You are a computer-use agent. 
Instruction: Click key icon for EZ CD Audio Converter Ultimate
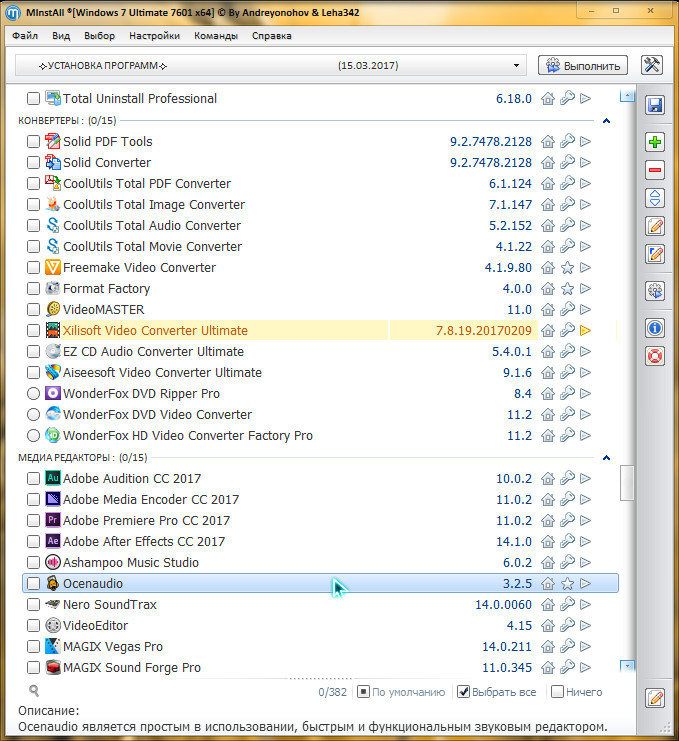(567, 351)
